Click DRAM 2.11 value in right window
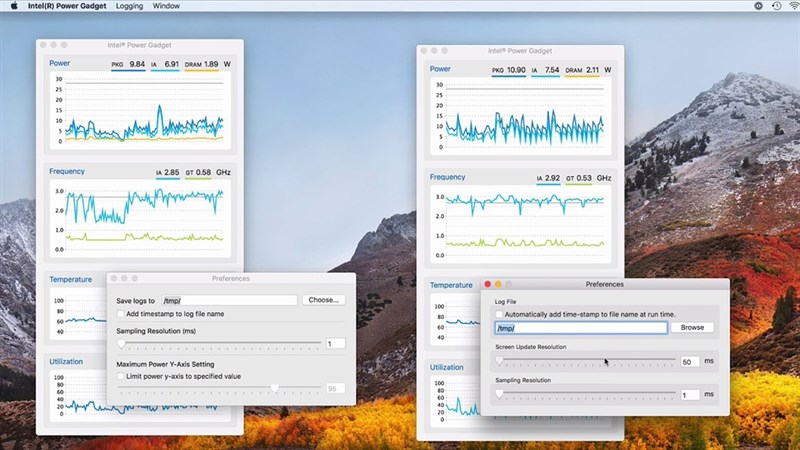Image resolution: width=800 pixels, height=450 pixels. [x=582, y=70]
